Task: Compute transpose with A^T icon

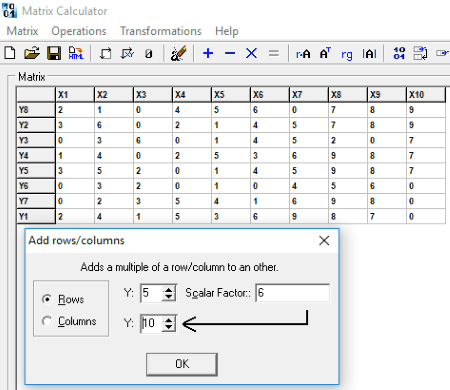Action: pyautogui.click(x=325, y=53)
